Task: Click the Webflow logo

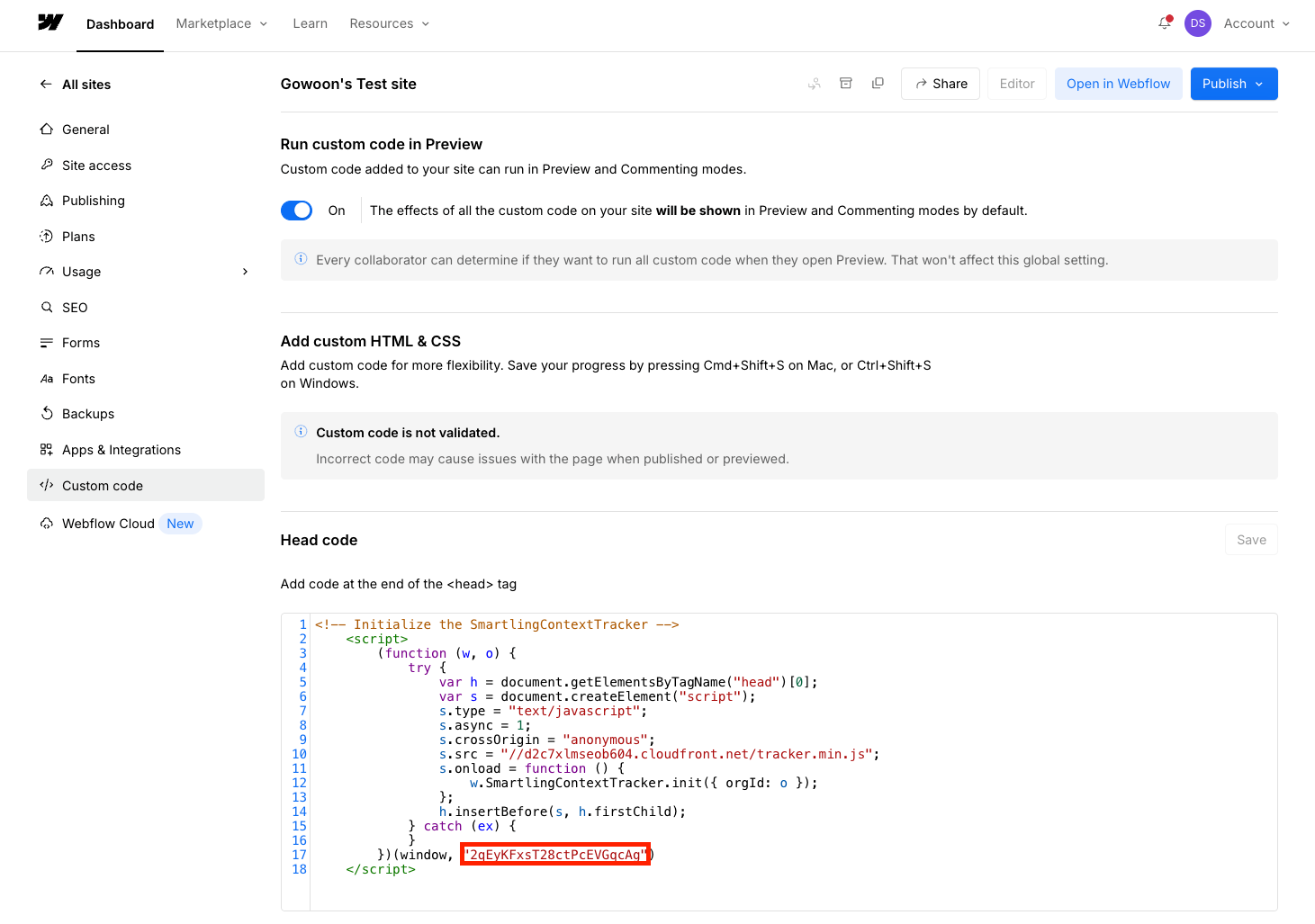Action: click(x=50, y=22)
